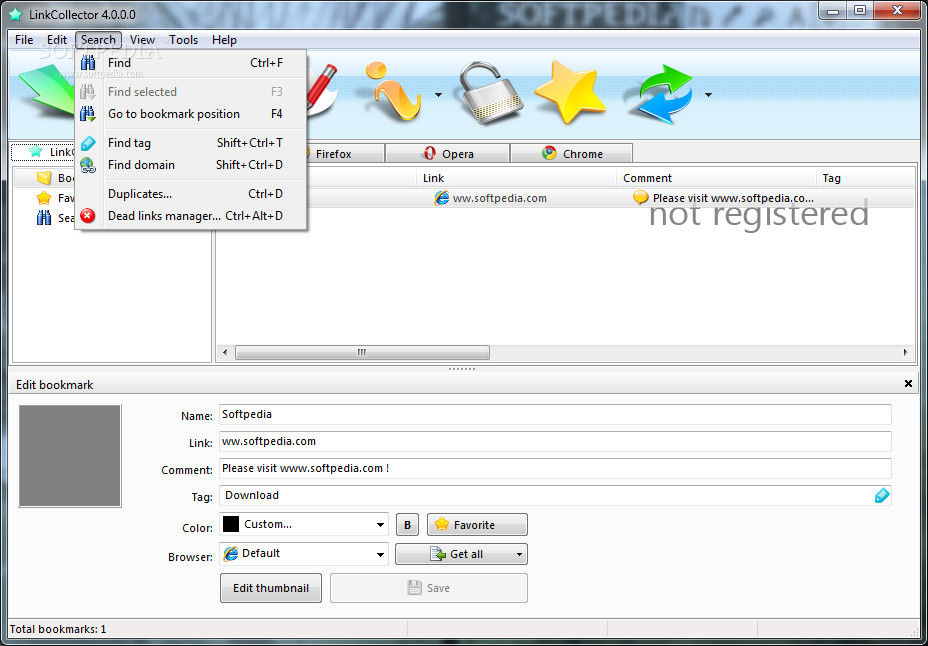Choose Go to bookmark position
928x646 pixels.
(190, 114)
